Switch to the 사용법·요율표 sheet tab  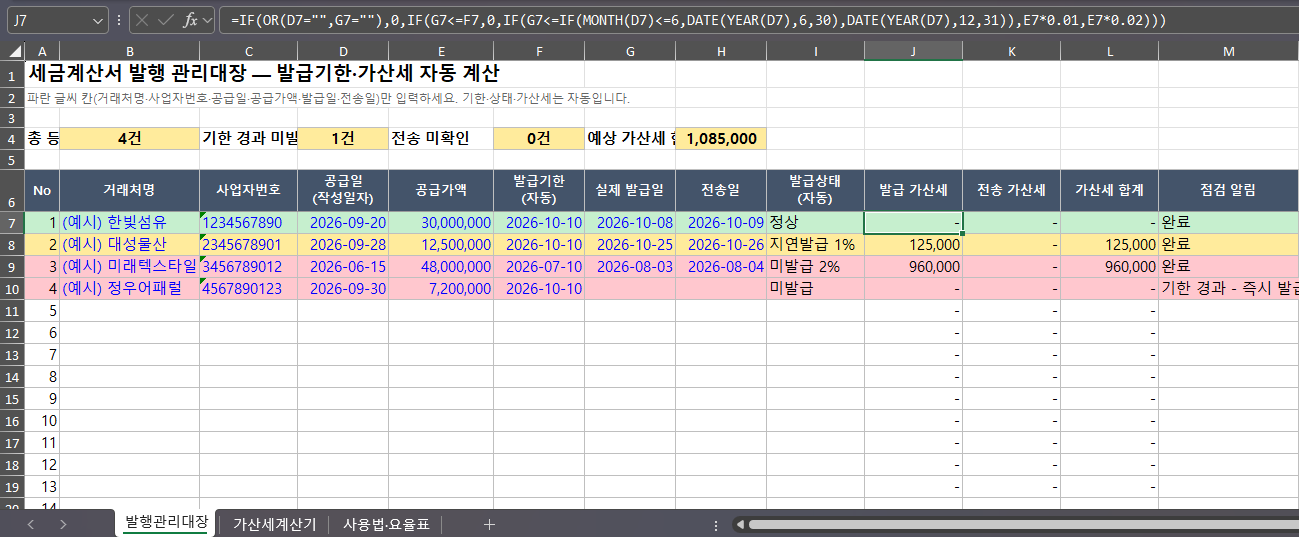386,523
